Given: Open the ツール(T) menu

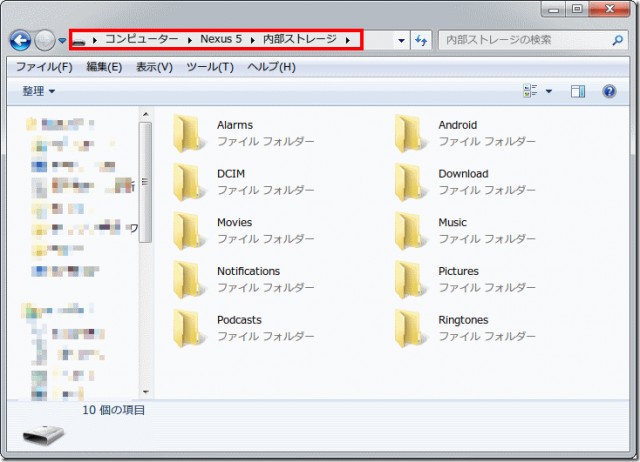Looking at the screenshot, I should pos(210,67).
